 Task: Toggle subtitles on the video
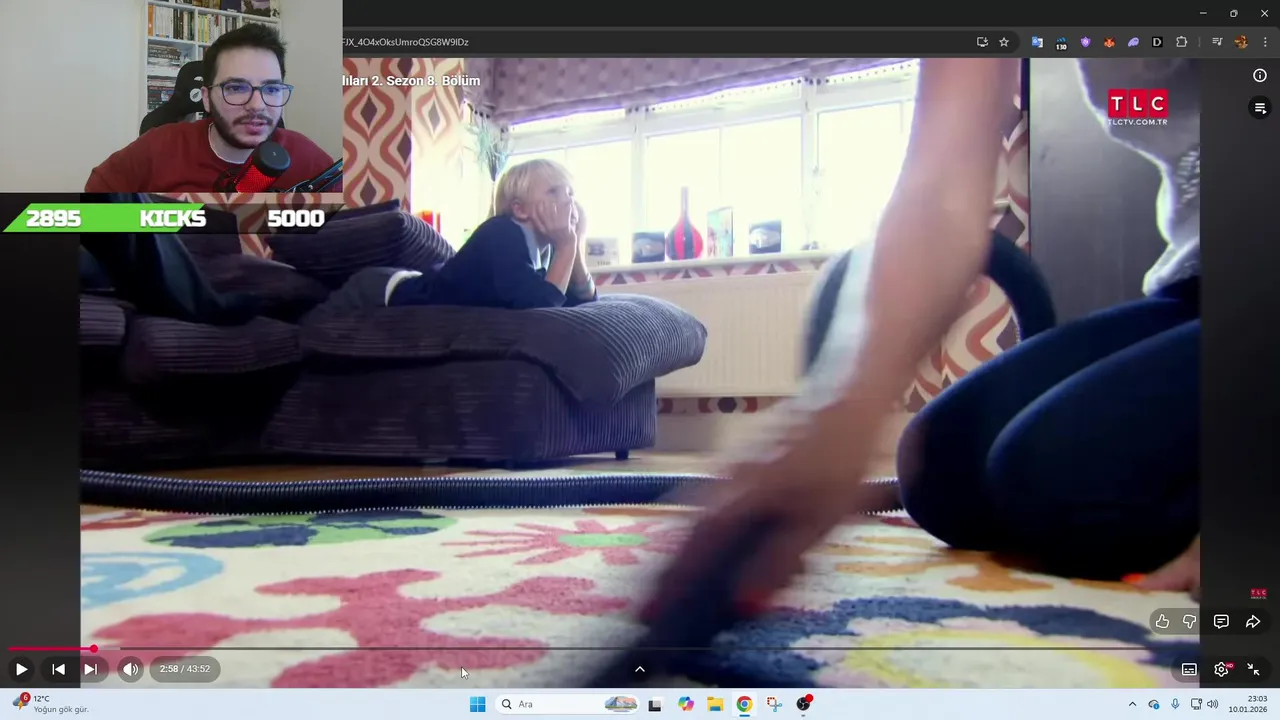(1189, 669)
